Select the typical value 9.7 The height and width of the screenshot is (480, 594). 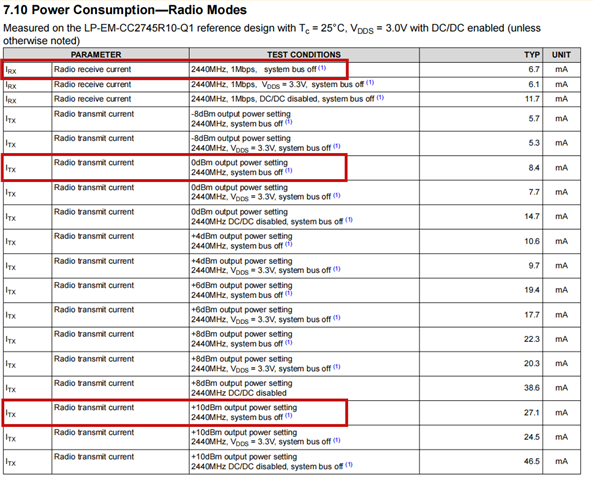(534, 266)
